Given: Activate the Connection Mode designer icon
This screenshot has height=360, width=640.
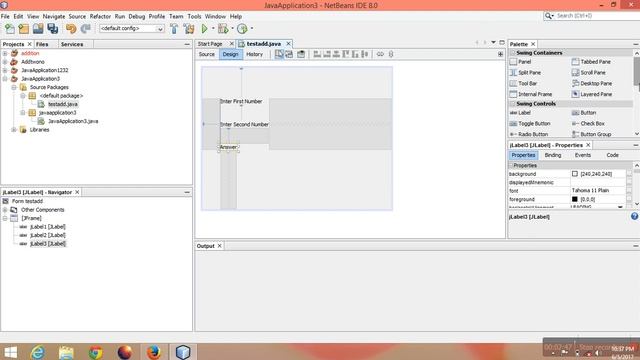Looking at the screenshot, I should coord(289,54).
